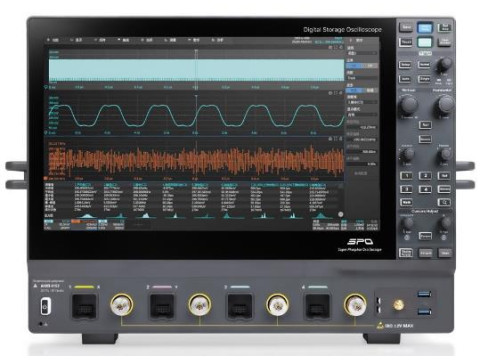Click the gold SMA connector
Image resolution: width=480 pixels, height=360 pixels.
(x=398, y=304)
